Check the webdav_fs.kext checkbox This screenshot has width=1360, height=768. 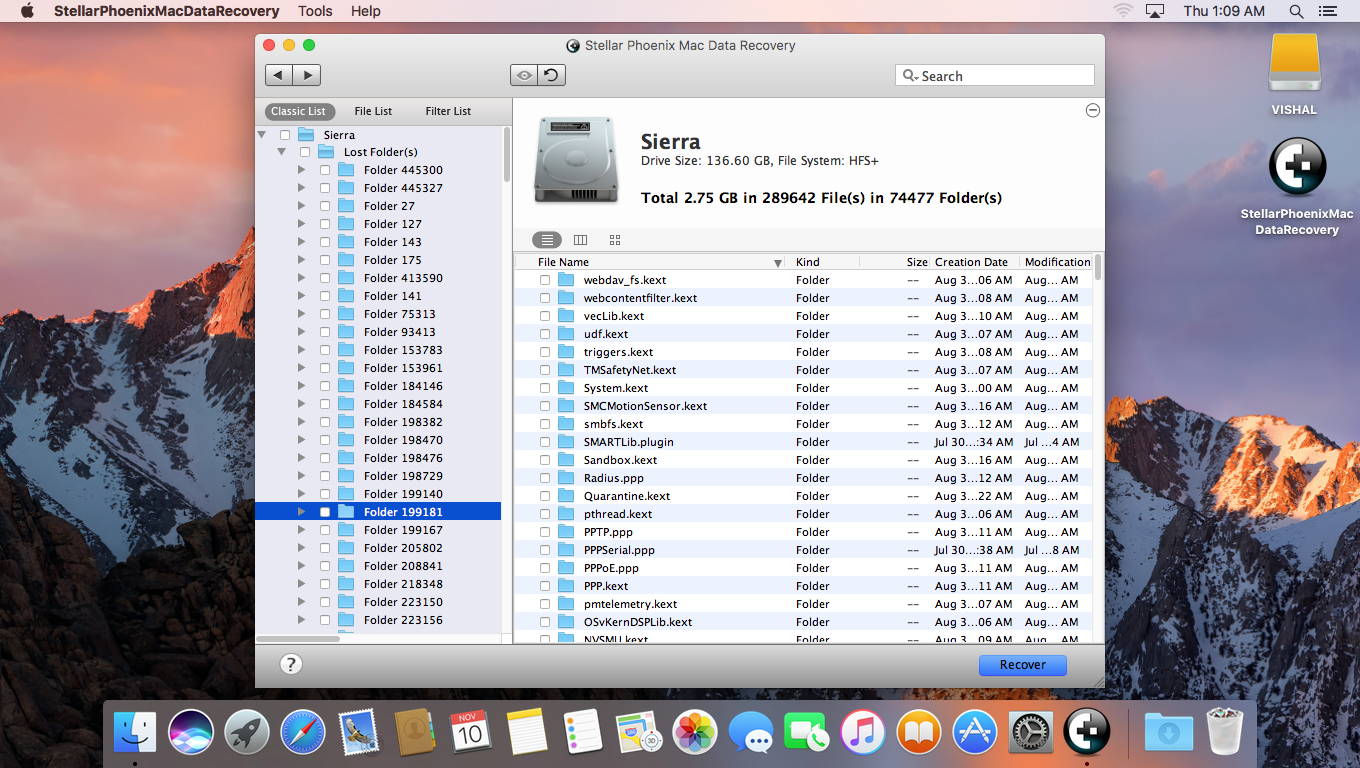point(545,280)
